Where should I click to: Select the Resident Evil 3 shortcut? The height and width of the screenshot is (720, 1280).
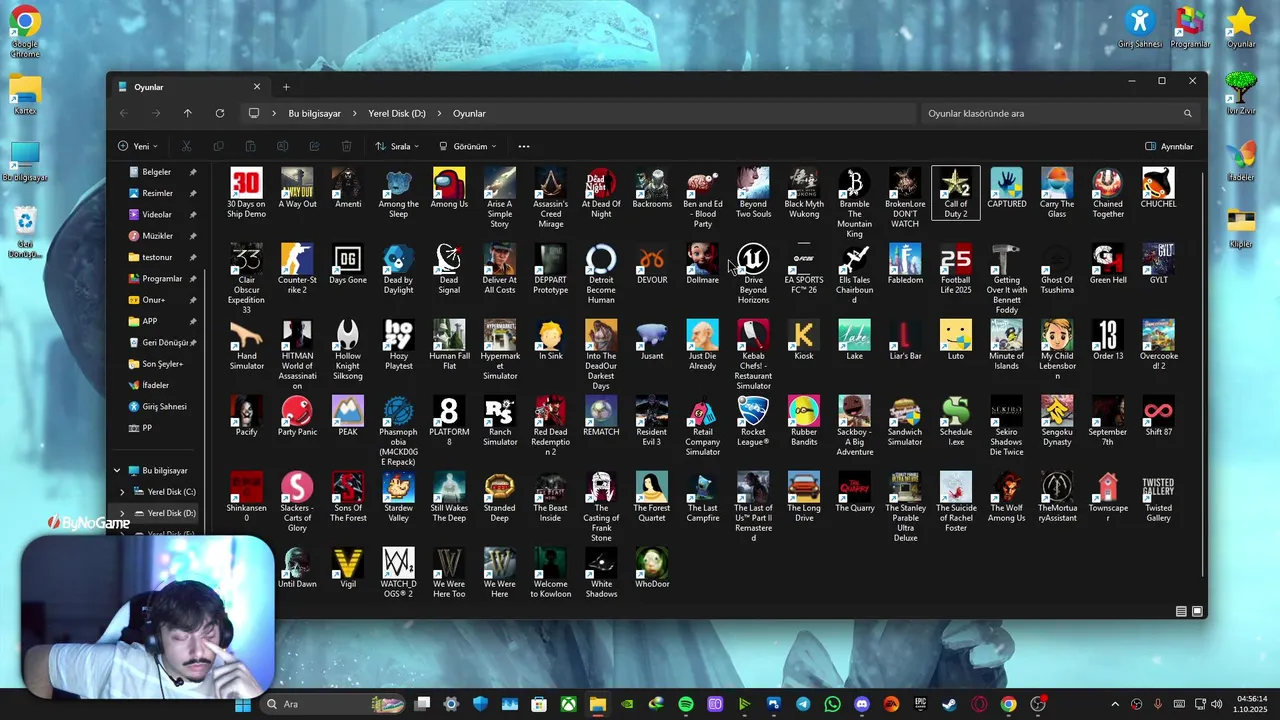[x=652, y=422]
